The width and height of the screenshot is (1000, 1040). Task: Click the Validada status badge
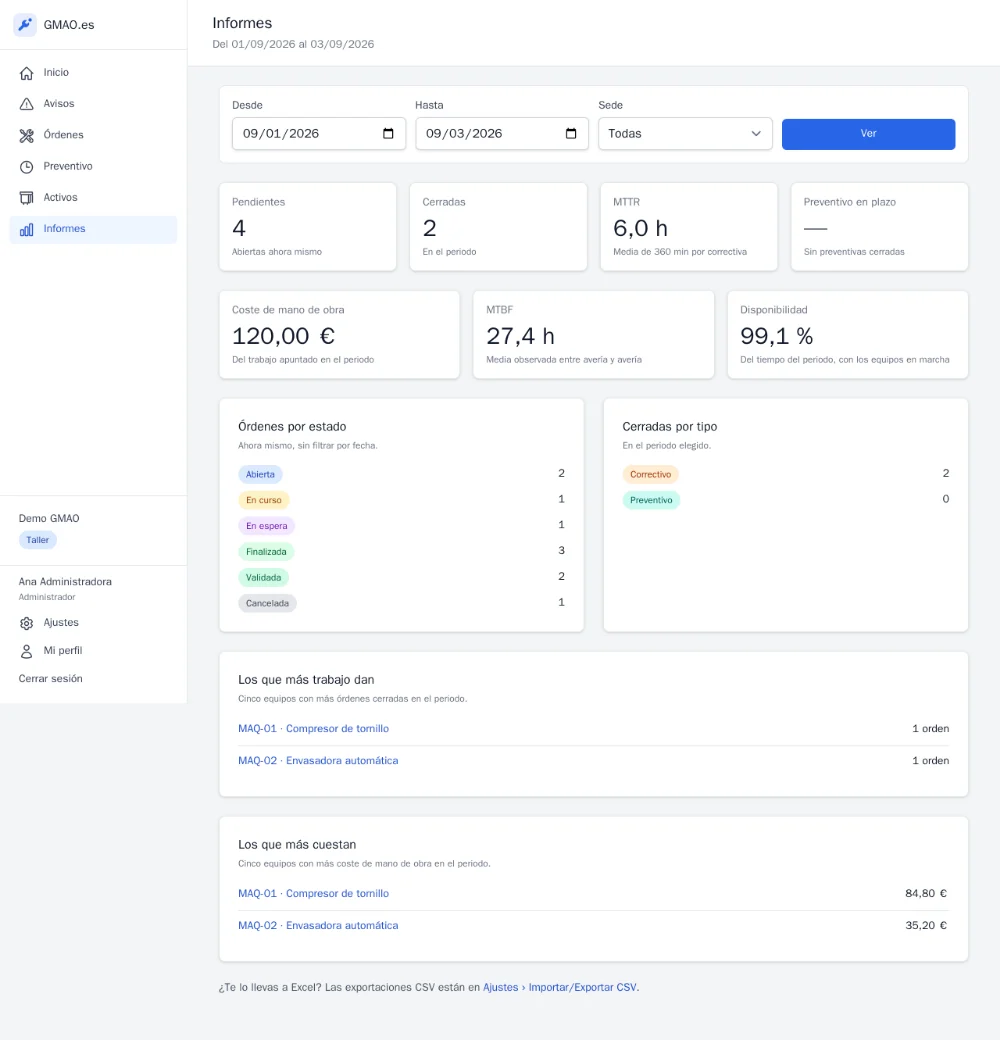click(263, 578)
